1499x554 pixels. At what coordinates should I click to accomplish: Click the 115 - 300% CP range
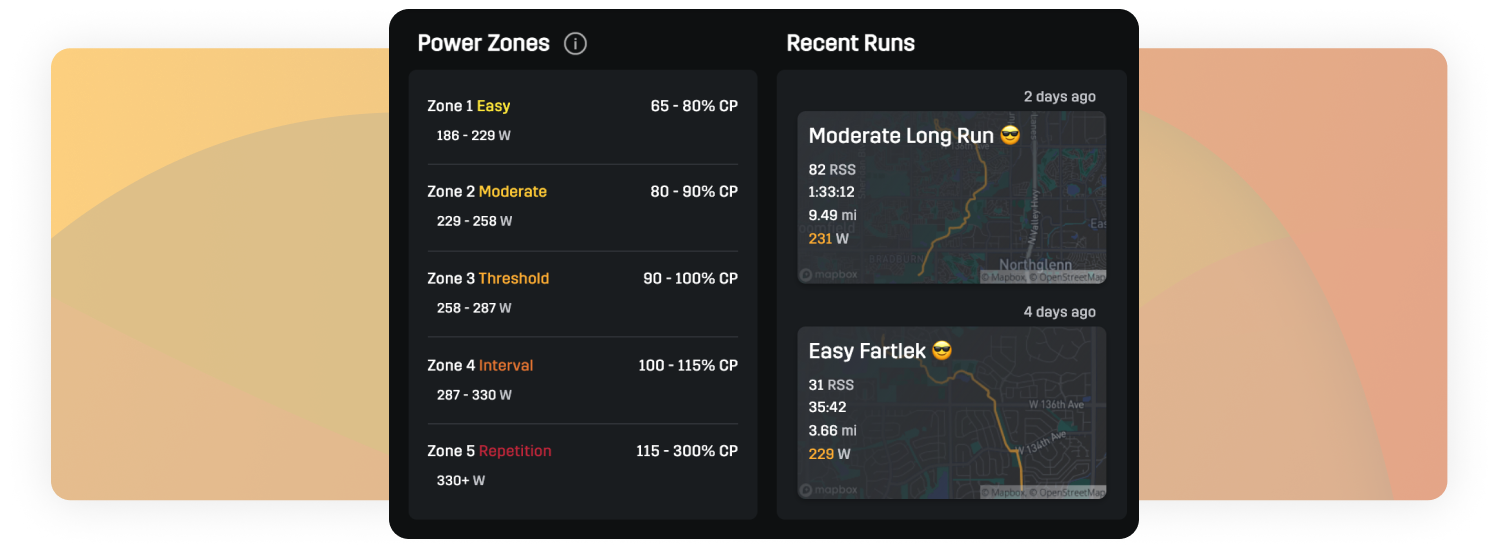click(x=687, y=451)
